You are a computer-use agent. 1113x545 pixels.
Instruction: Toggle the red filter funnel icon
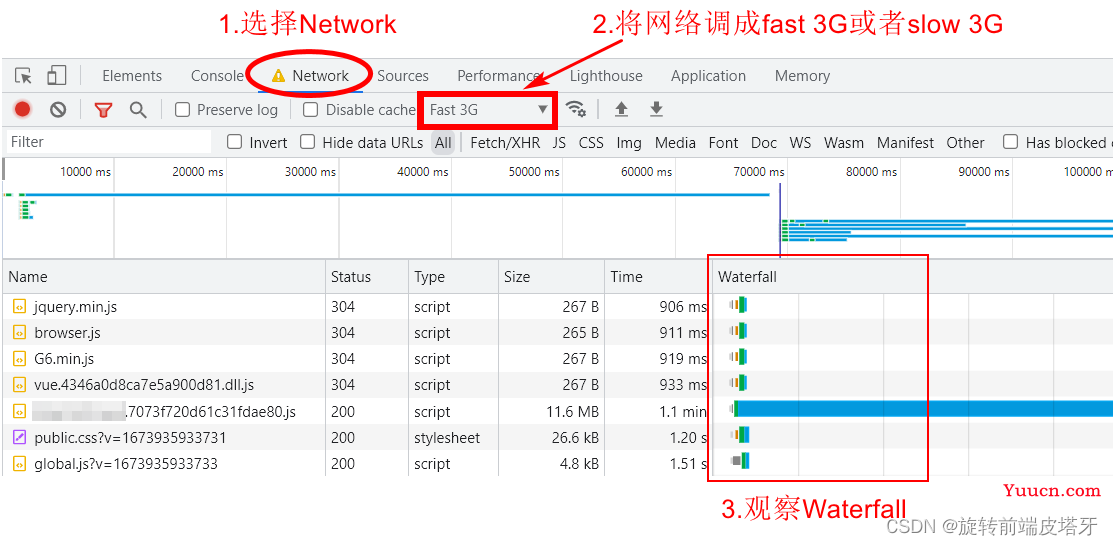click(104, 110)
